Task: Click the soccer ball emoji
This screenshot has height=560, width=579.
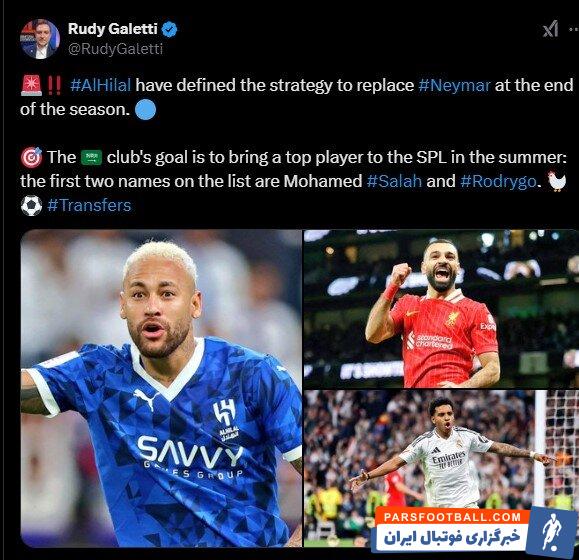Action: (31, 206)
